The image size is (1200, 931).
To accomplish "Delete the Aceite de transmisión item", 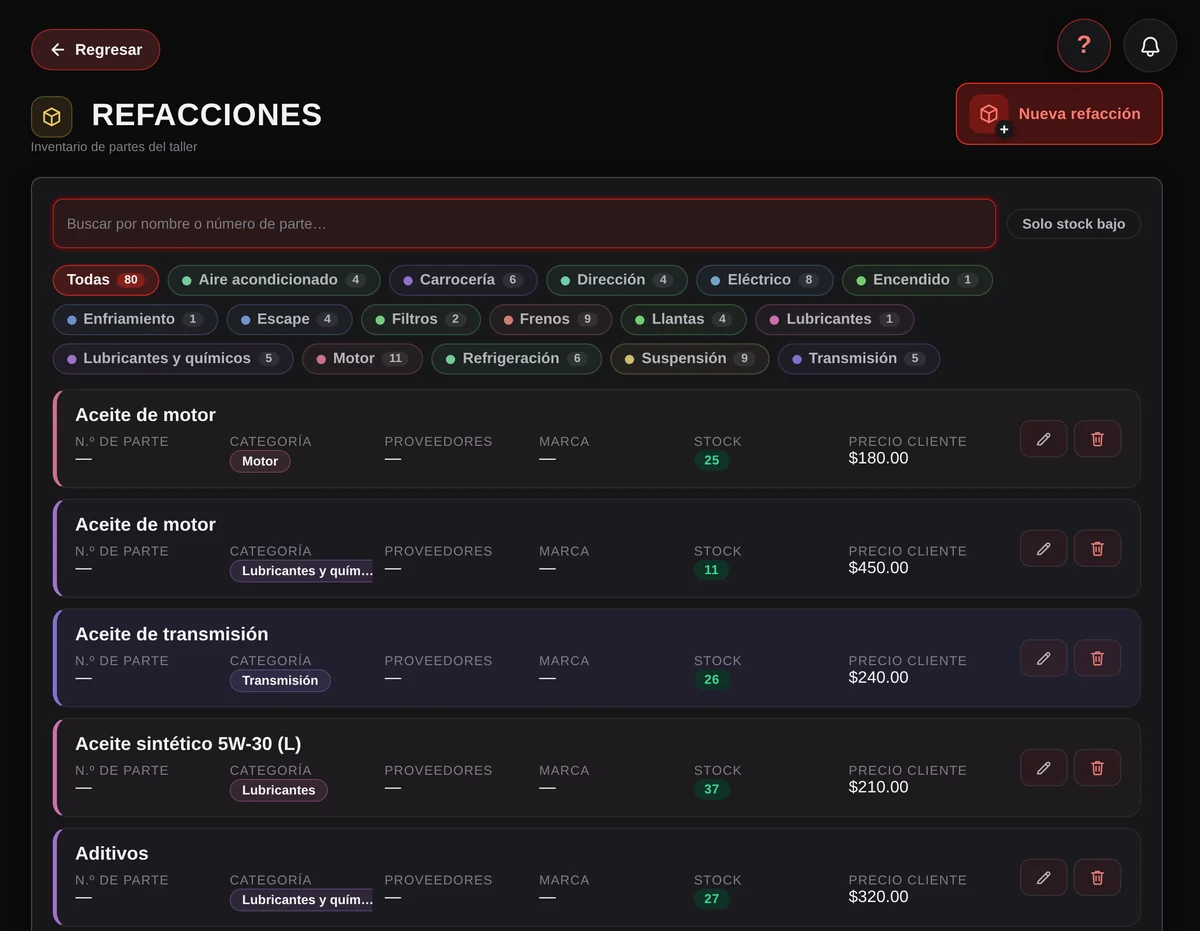I will click(1097, 658).
